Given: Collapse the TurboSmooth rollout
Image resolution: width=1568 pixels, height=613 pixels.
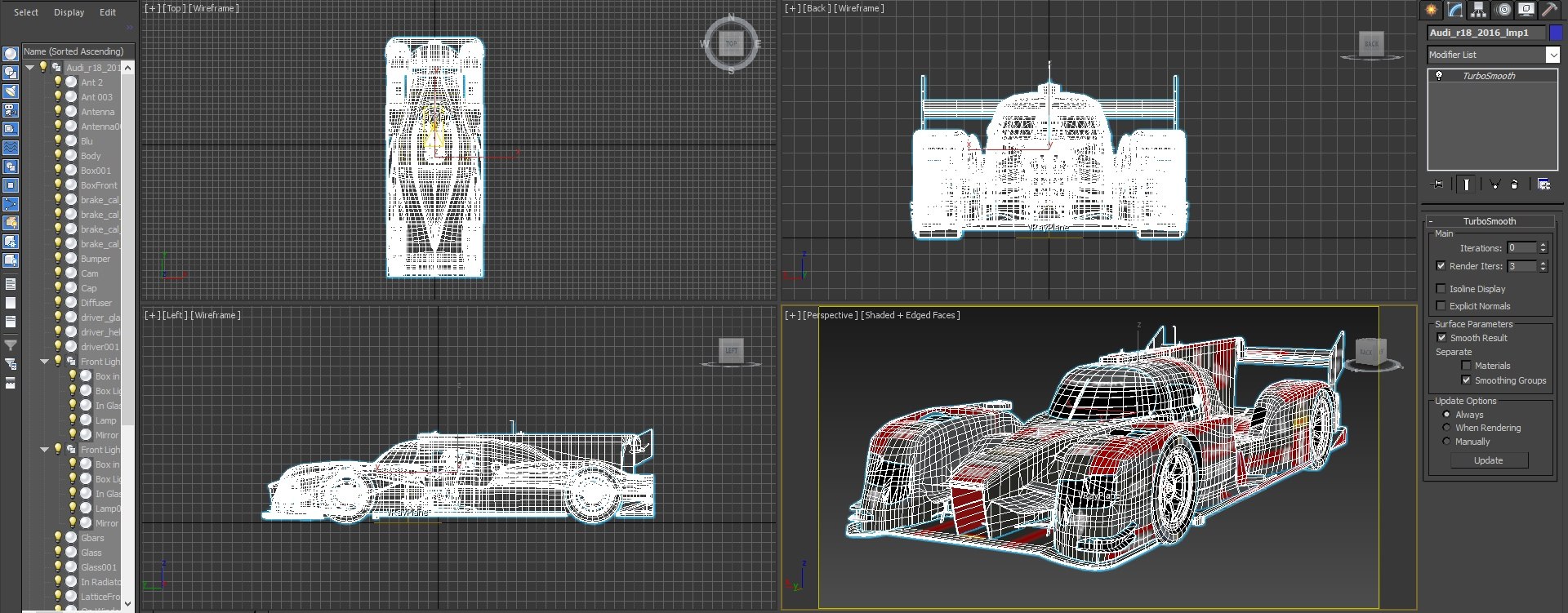Looking at the screenshot, I should coord(1489,221).
